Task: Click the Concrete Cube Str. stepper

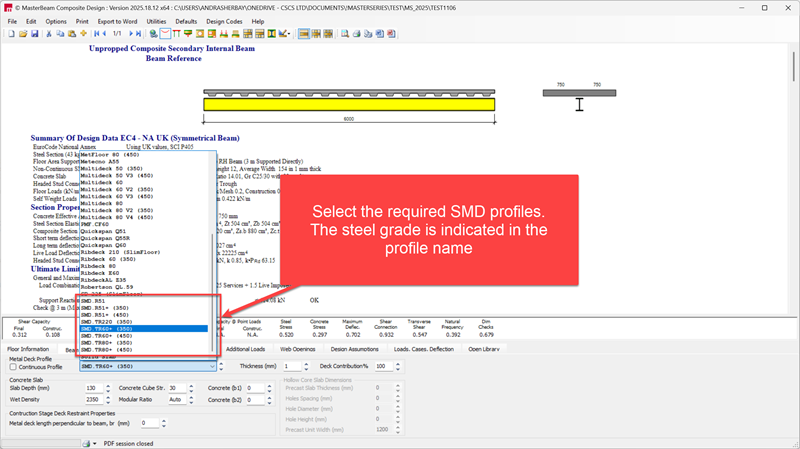Action: point(191,388)
